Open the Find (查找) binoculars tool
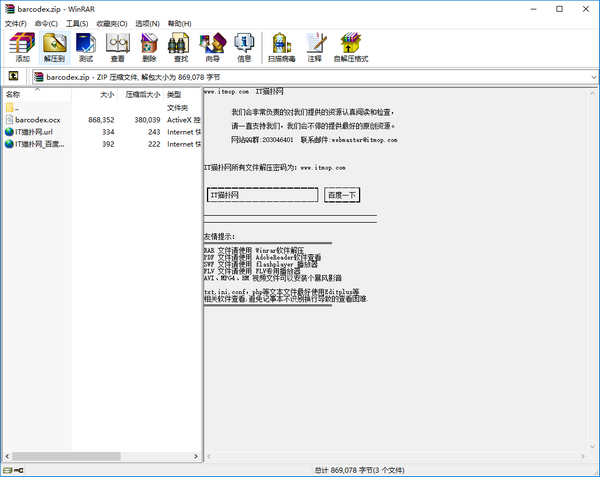 coord(181,47)
